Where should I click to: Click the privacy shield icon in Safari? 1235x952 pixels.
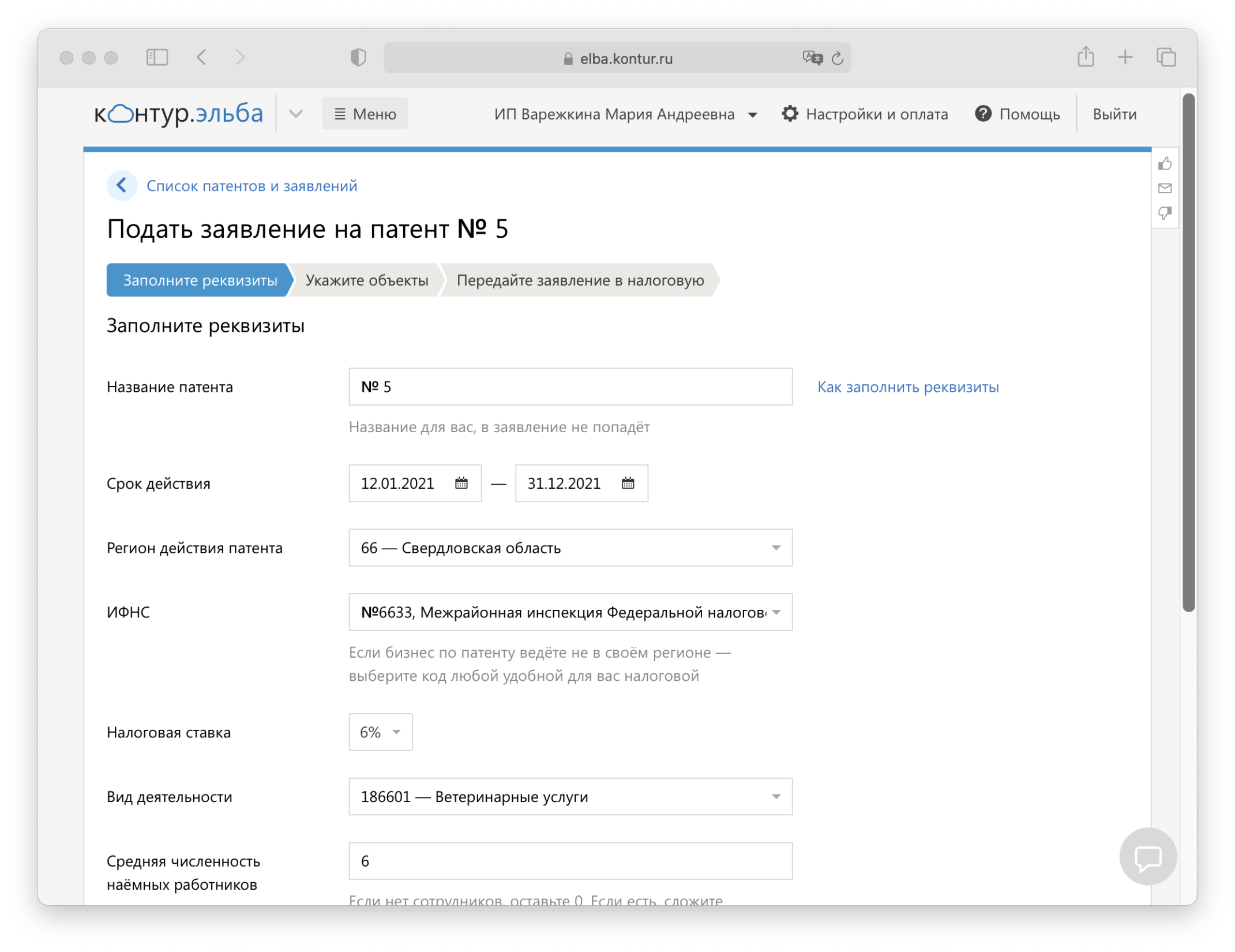358,57
